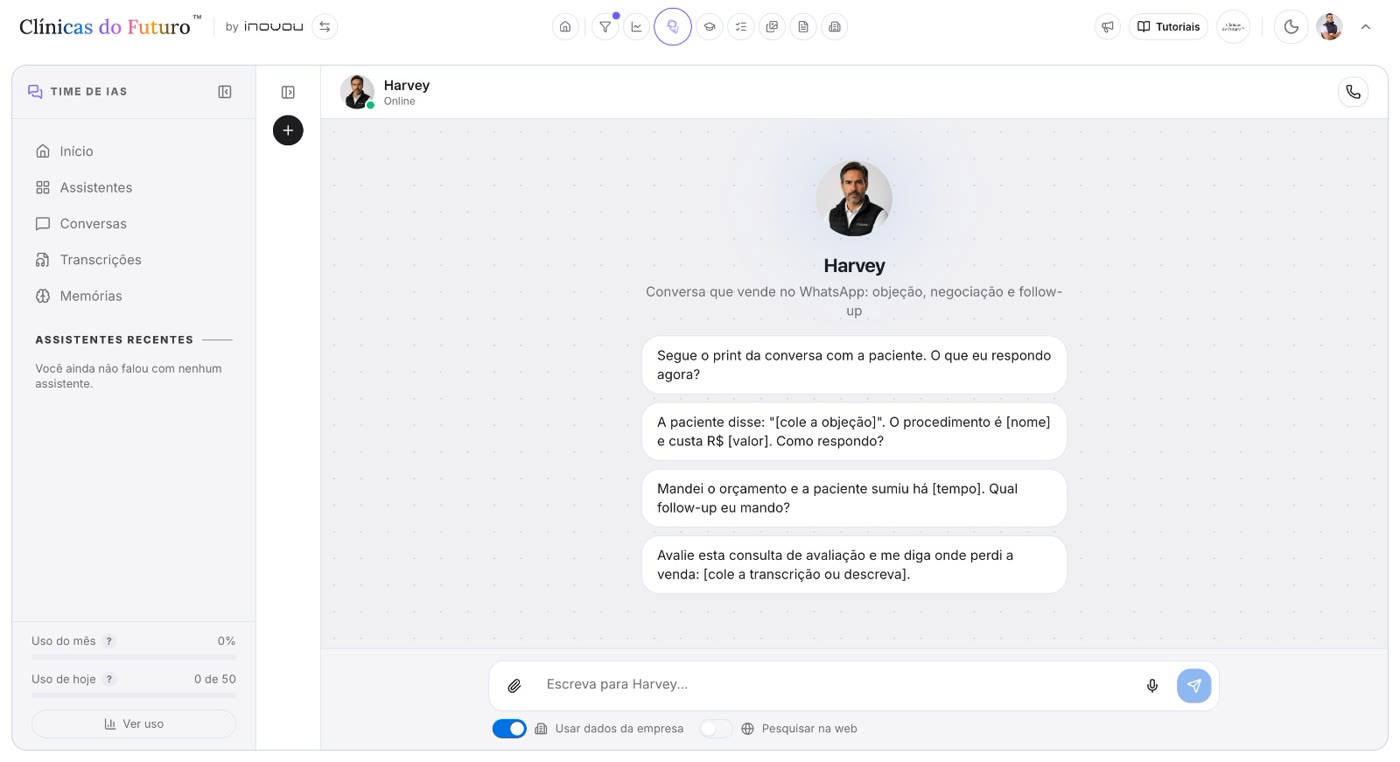Click Harvey's large profile photo in chat
Screen dimensions: 1400x762
(854, 198)
